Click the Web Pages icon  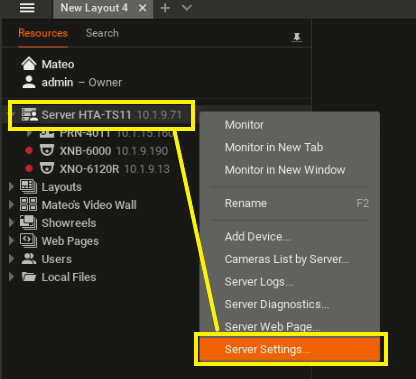click(28, 240)
